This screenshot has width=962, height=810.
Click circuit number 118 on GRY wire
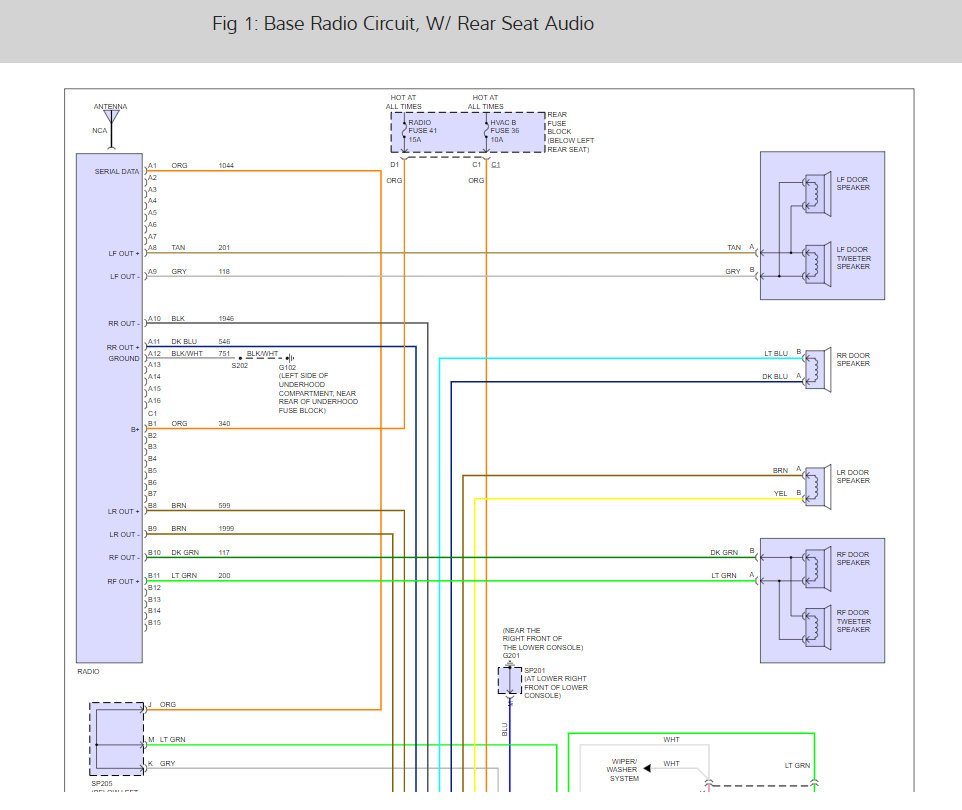pyautogui.click(x=224, y=271)
